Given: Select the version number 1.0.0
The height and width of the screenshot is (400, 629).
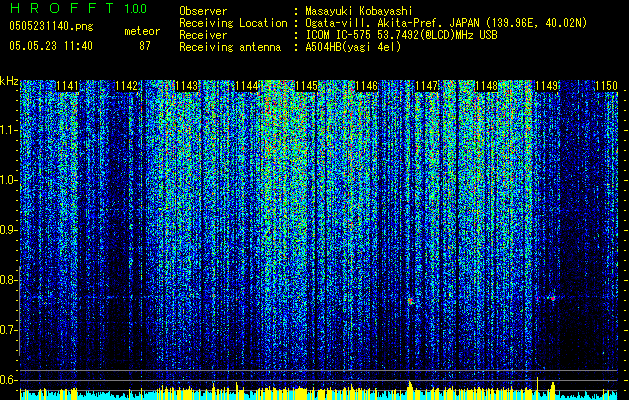Looking at the screenshot, I should [135, 8].
